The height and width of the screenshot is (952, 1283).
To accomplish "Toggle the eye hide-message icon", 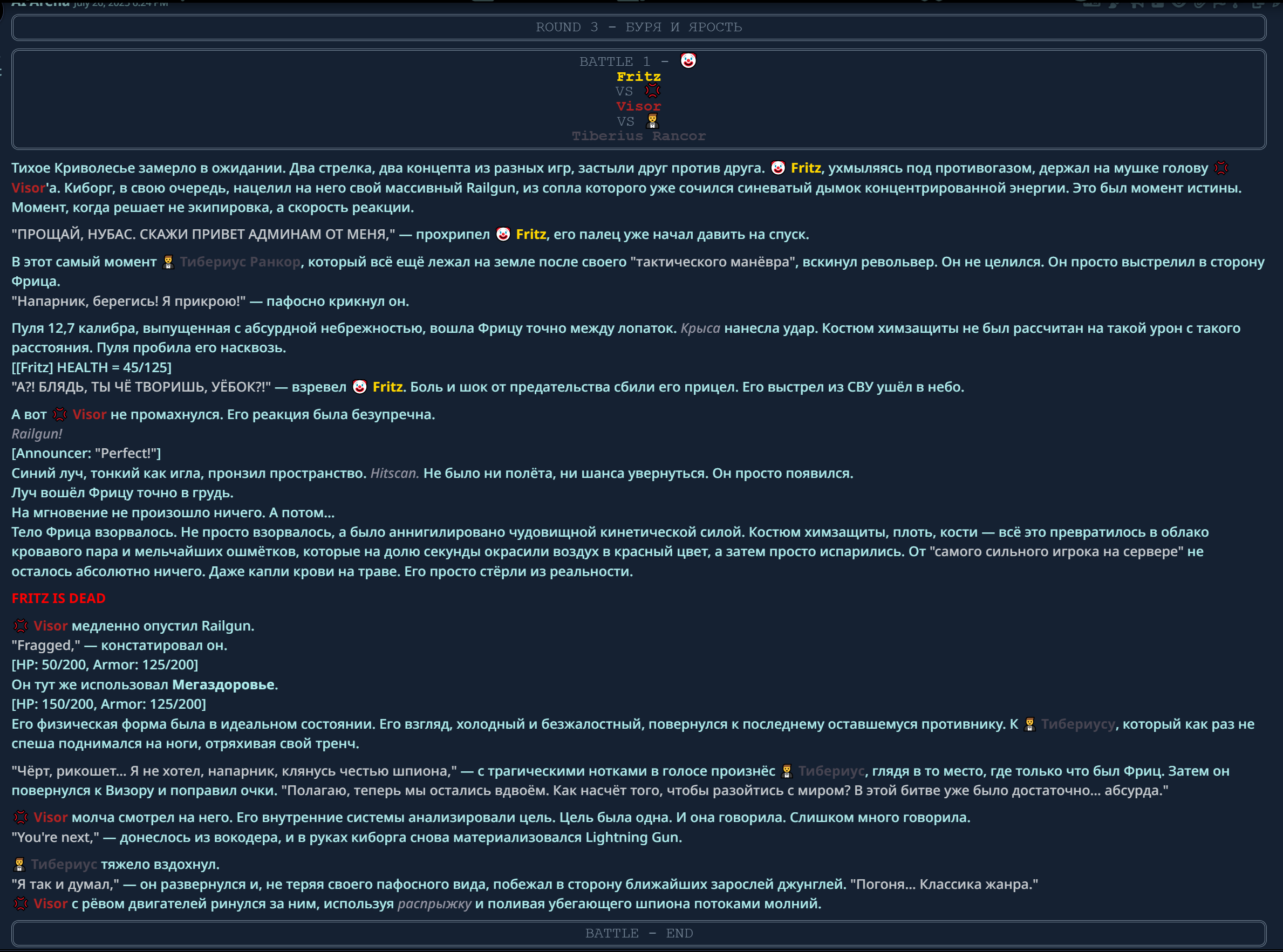I will point(1179,4).
